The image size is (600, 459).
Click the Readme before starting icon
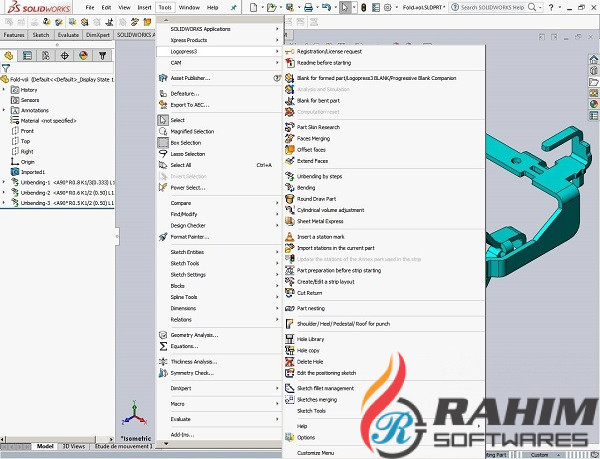[x=290, y=62]
